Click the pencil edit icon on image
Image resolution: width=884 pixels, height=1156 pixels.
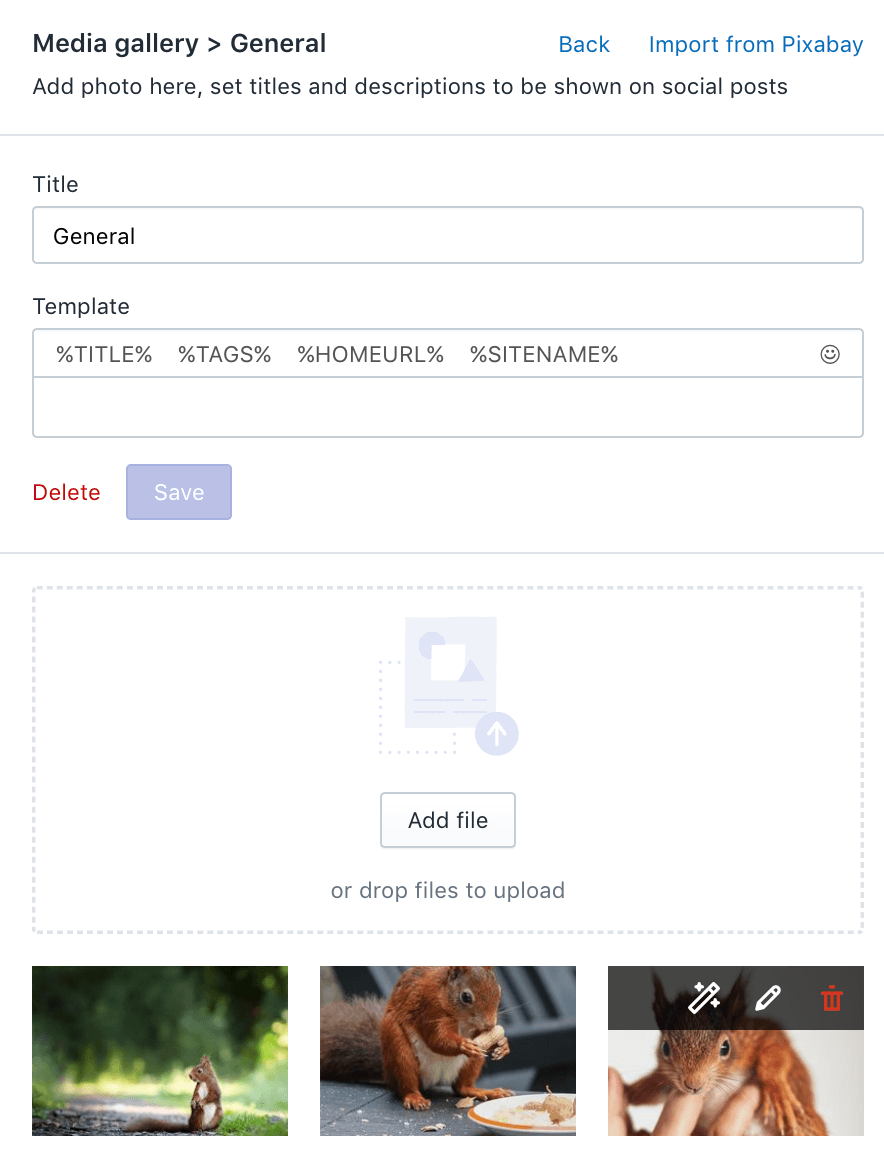[768, 997]
